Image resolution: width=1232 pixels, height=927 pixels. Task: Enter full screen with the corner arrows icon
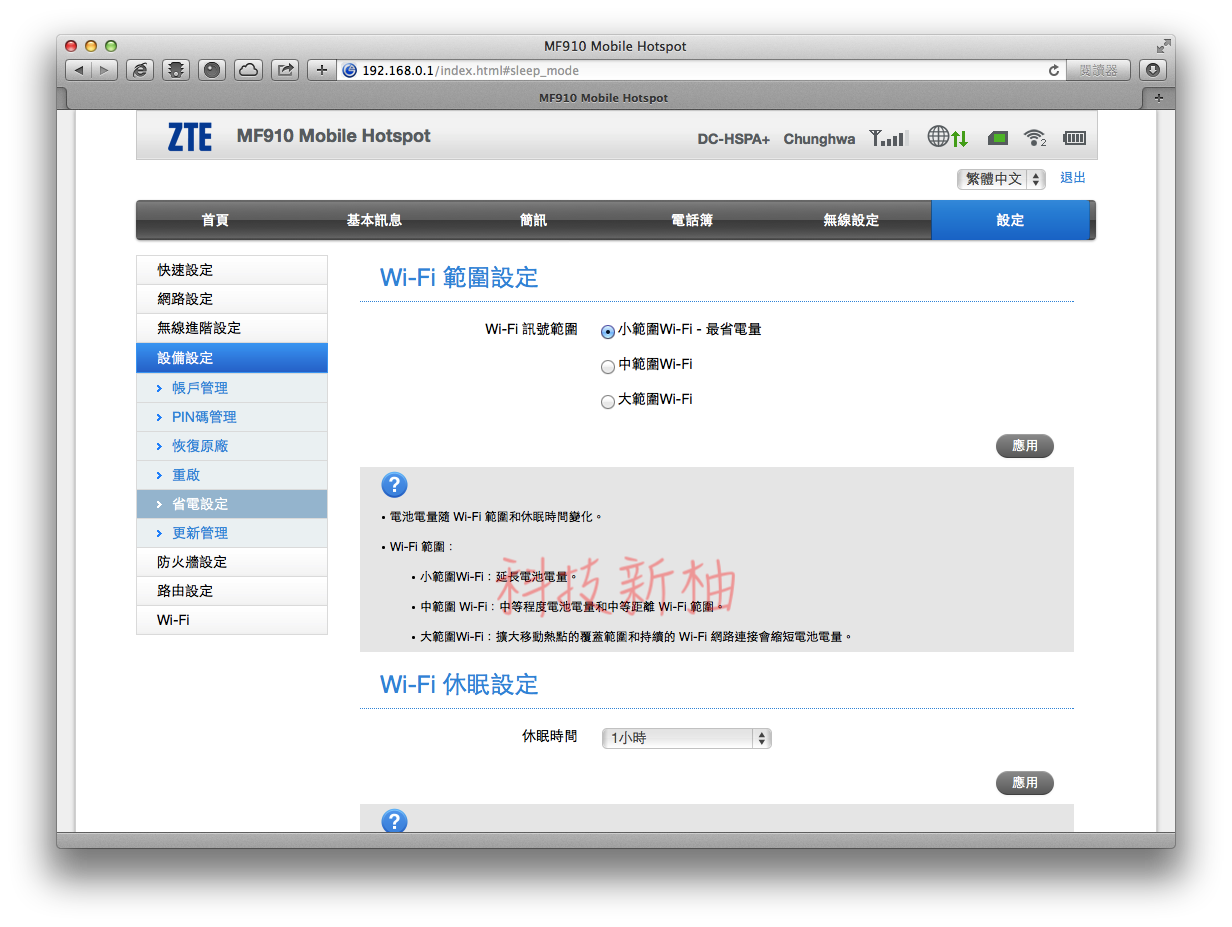(x=1163, y=46)
